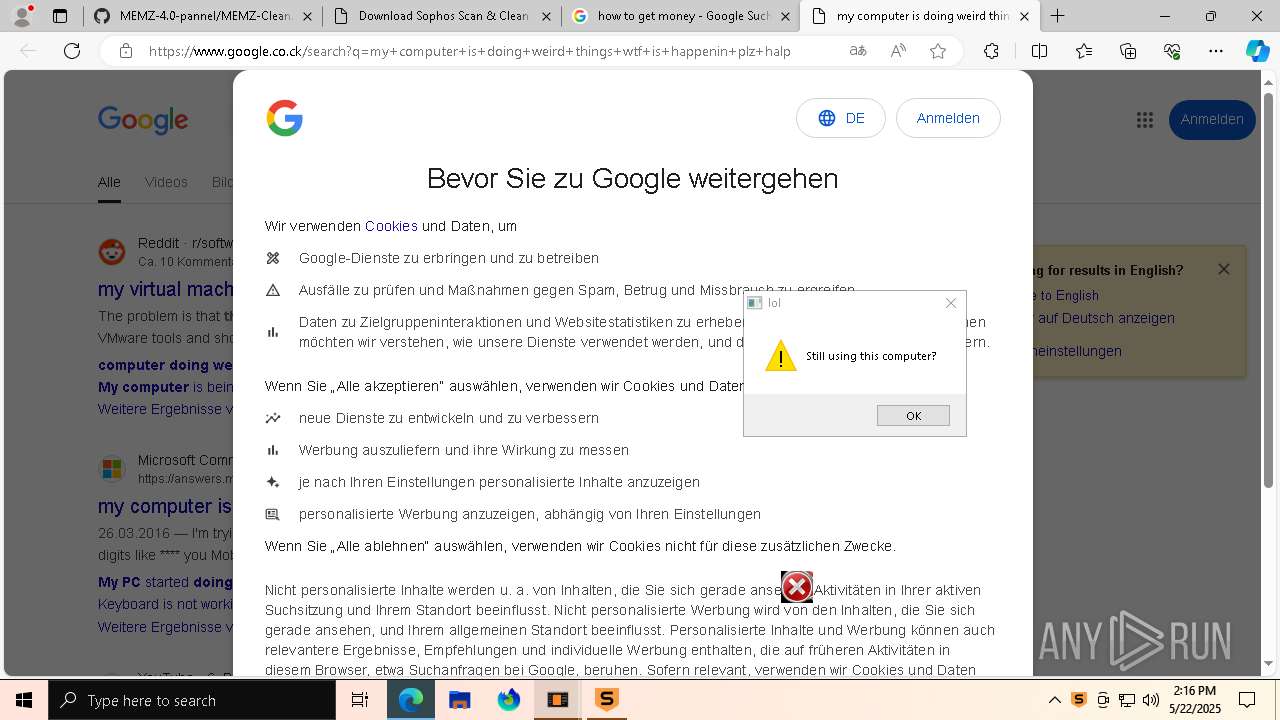The height and width of the screenshot is (720, 1280).
Task: Open the Copilot sidebar icon
Action: pyautogui.click(x=1257, y=51)
